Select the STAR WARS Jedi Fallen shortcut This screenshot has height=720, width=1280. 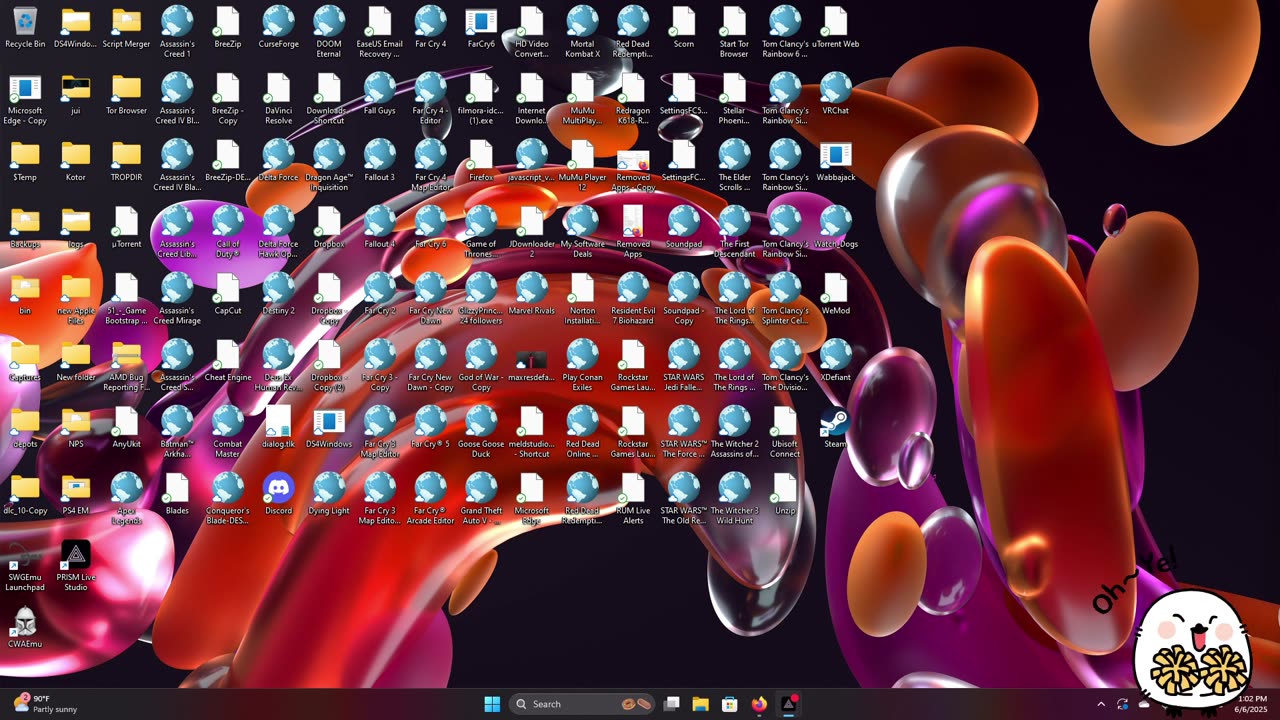click(x=684, y=367)
